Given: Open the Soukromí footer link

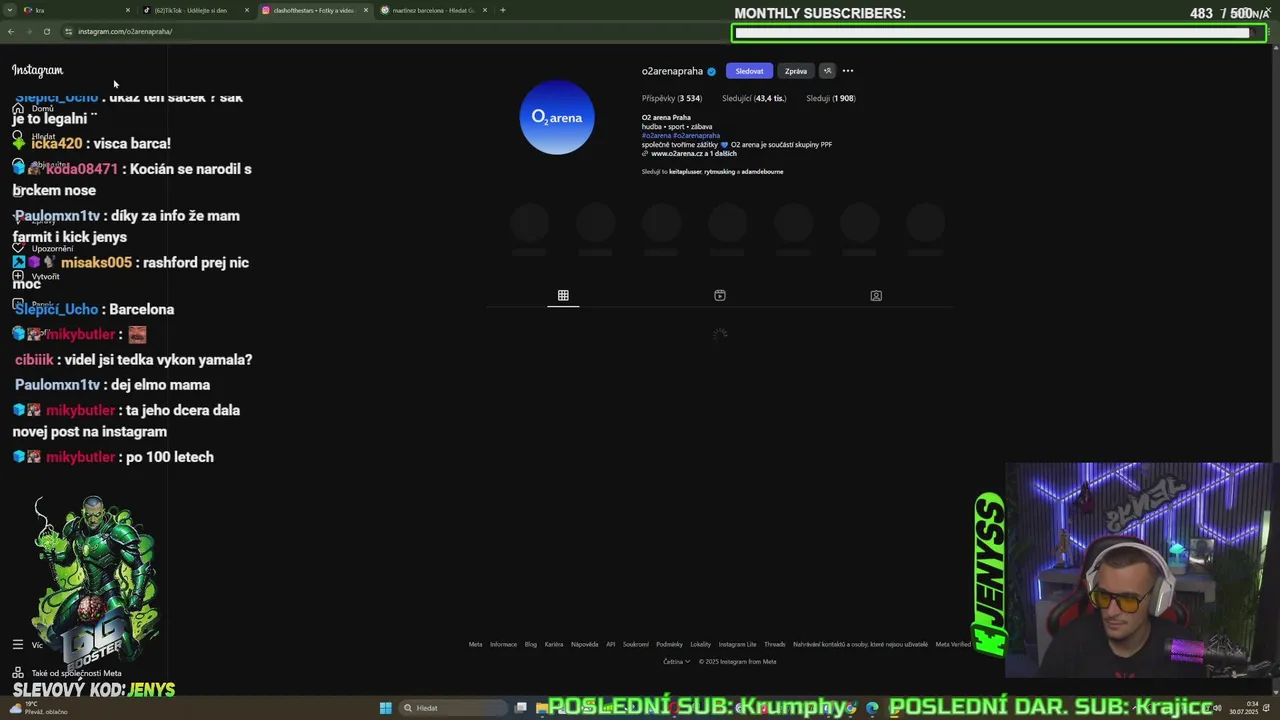Looking at the screenshot, I should click(636, 644).
